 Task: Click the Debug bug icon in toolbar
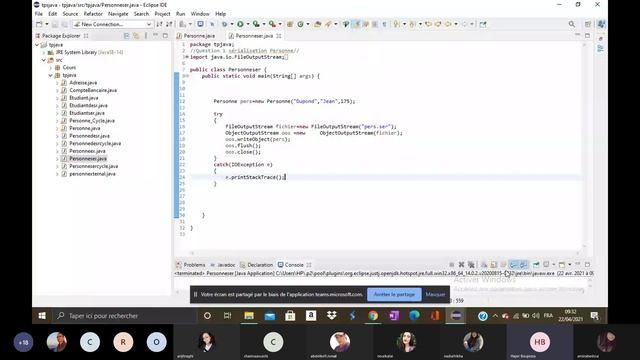tap(224, 24)
